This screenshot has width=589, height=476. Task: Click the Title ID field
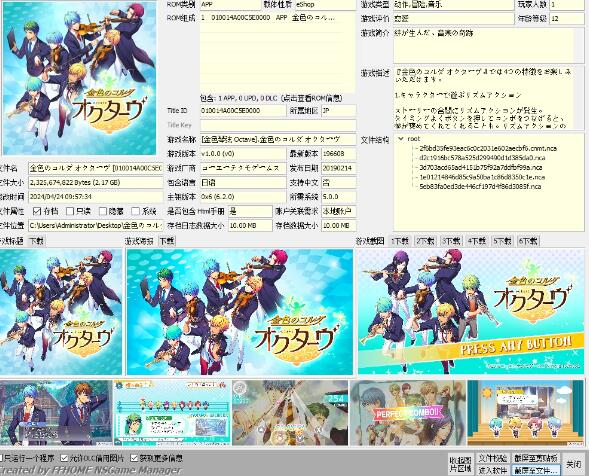(243, 111)
